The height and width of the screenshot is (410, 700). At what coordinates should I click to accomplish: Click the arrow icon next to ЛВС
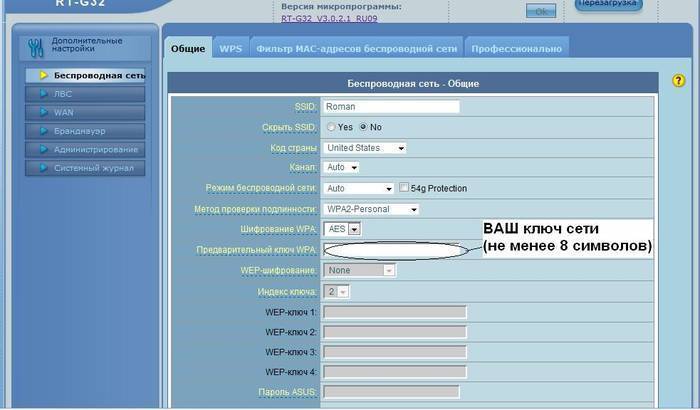[43, 94]
